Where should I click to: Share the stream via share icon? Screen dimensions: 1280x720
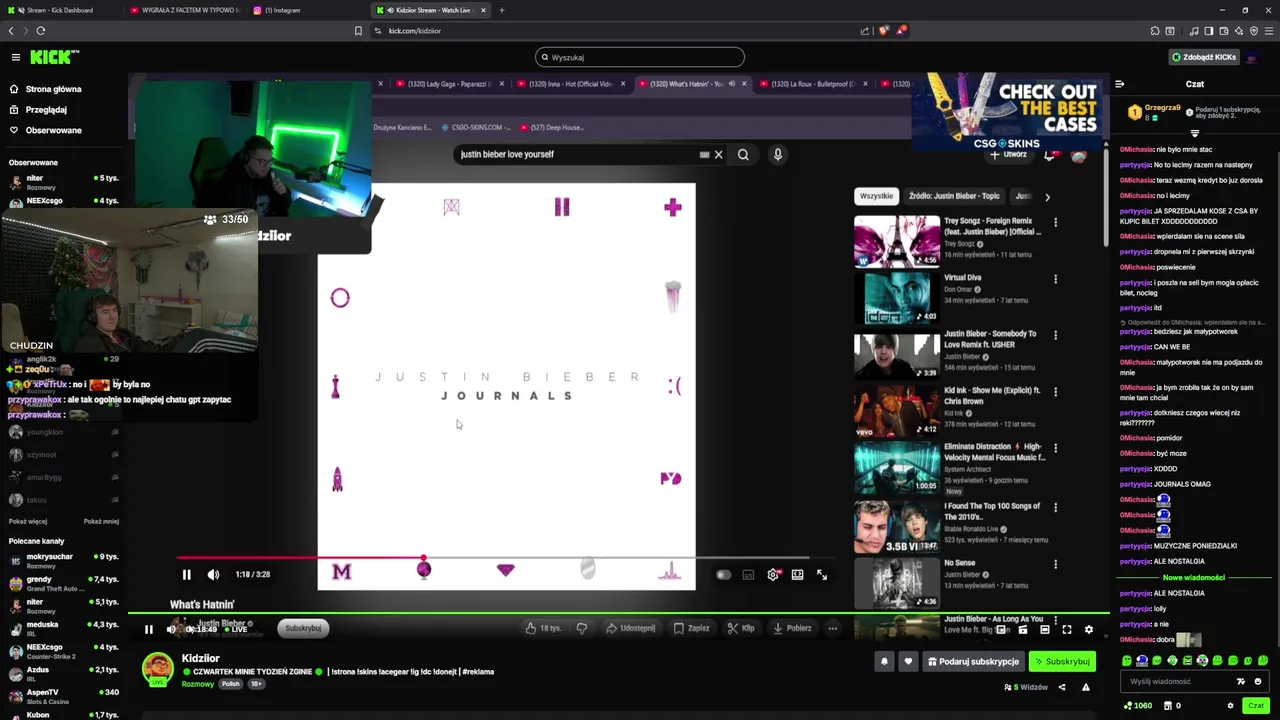coord(1062,687)
